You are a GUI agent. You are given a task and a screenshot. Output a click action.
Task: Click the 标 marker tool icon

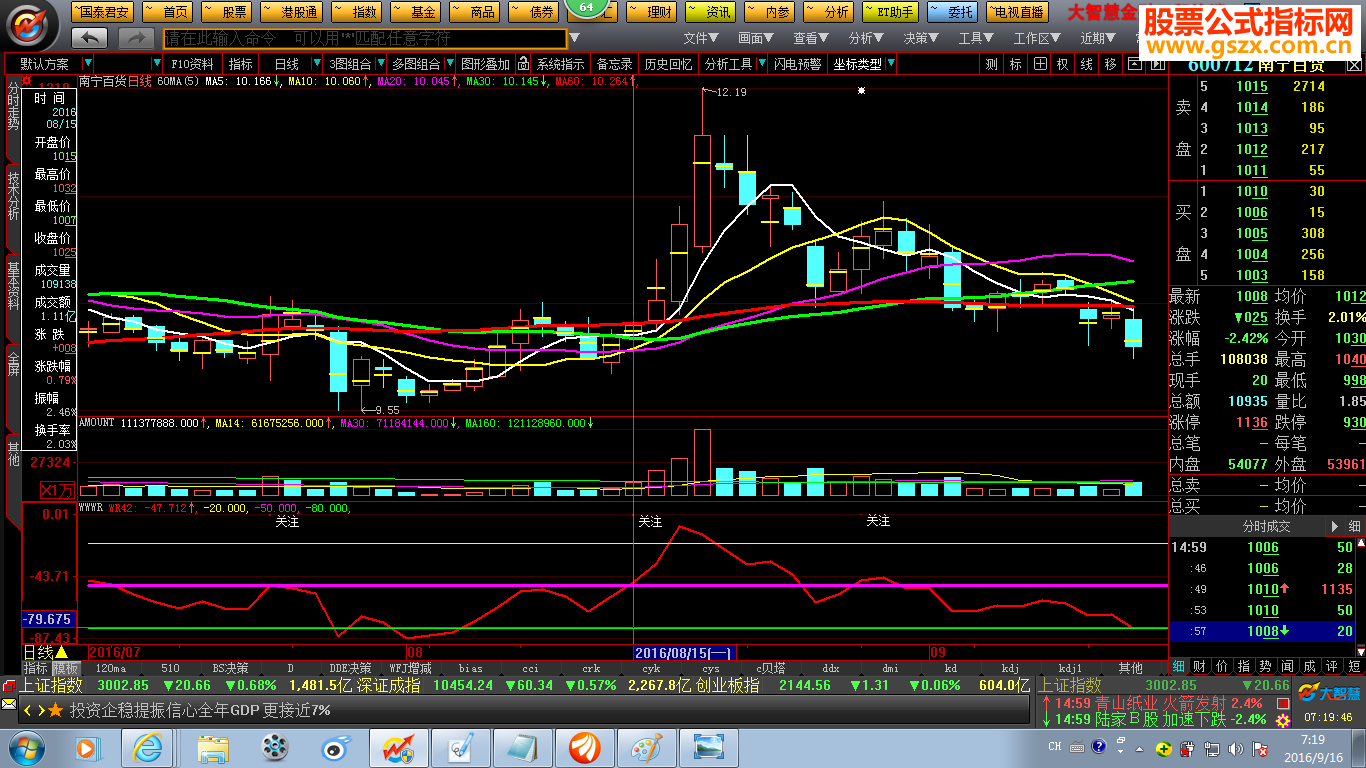1015,64
